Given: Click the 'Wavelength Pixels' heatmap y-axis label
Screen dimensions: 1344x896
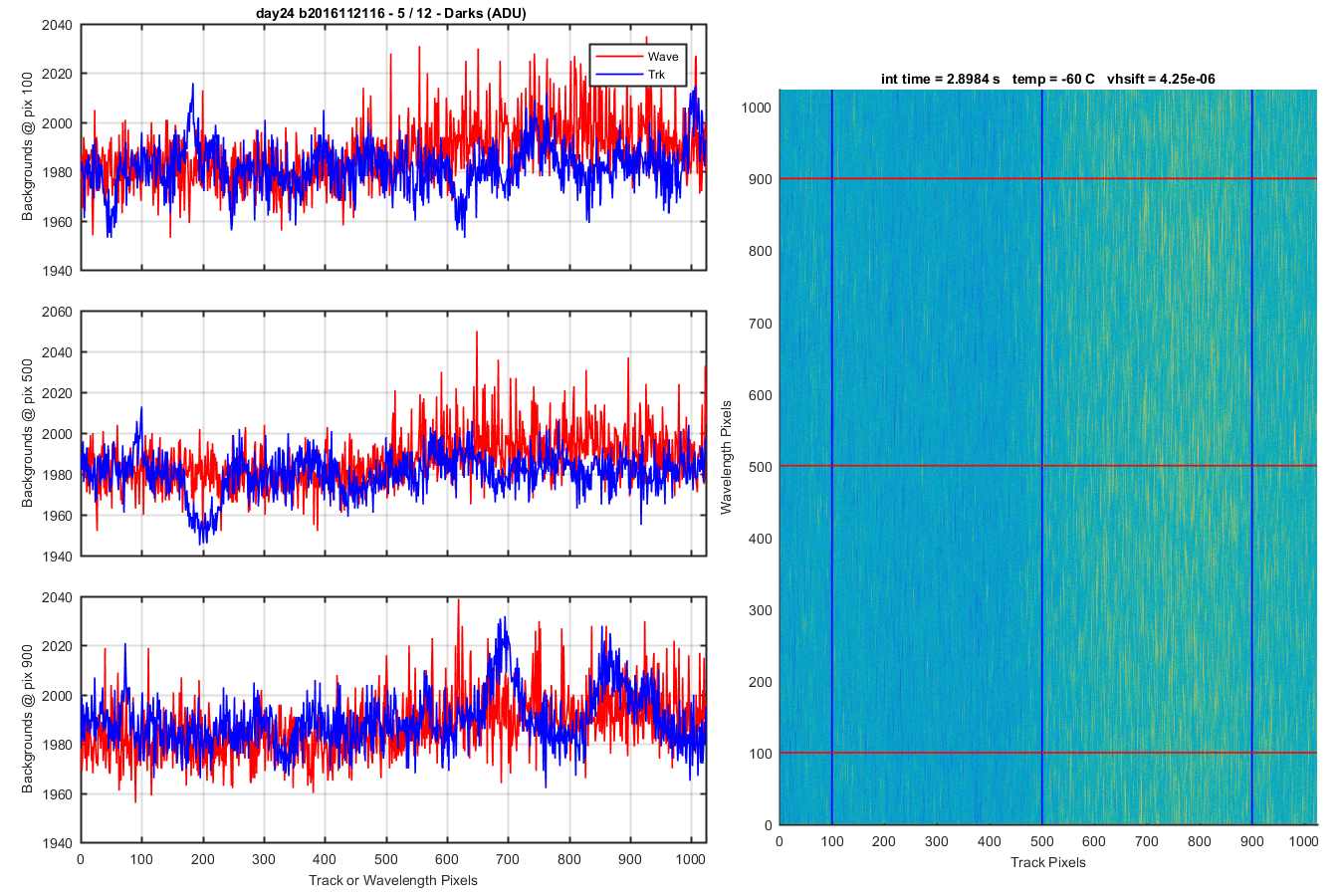Looking at the screenshot, I should coord(726,457).
